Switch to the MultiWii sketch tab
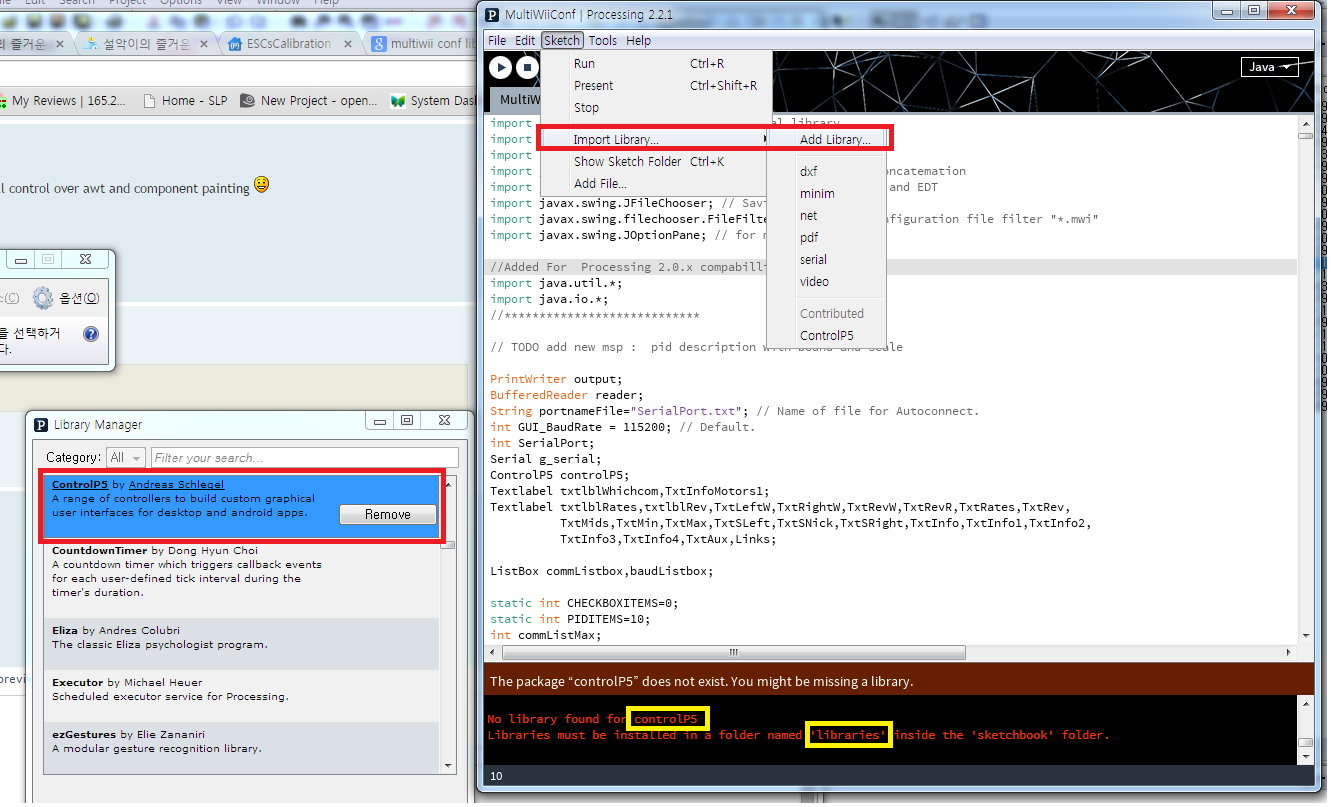1331x807 pixels. pyautogui.click(x=515, y=99)
